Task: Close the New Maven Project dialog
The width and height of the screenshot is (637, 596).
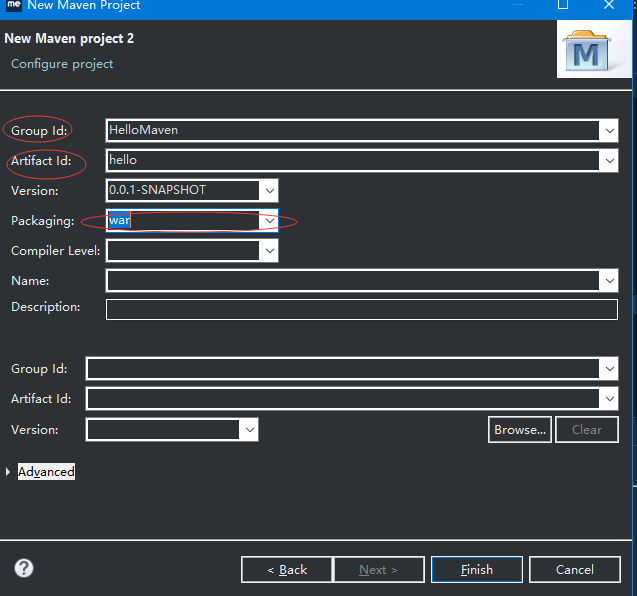Action: click(x=609, y=5)
